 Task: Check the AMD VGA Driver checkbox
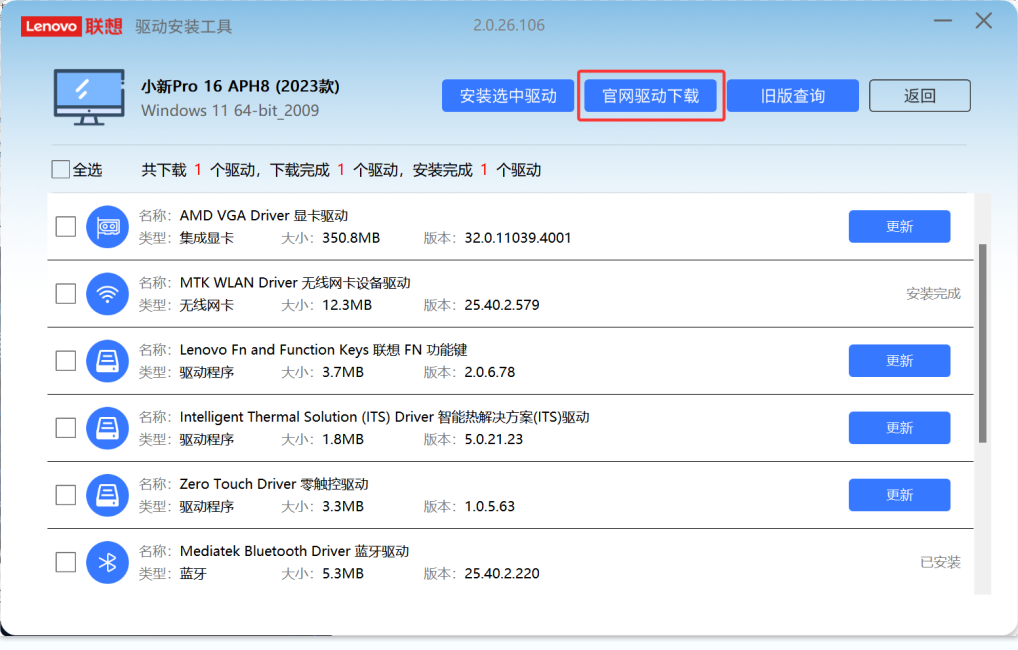(66, 227)
